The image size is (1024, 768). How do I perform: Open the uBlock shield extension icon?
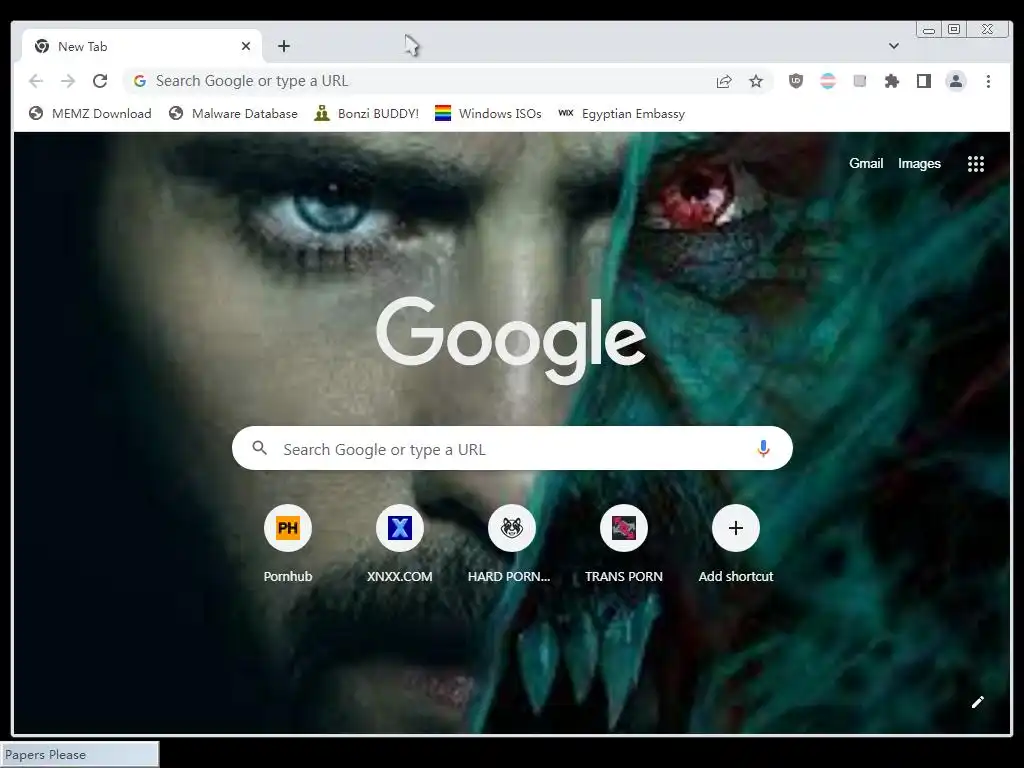[795, 81]
